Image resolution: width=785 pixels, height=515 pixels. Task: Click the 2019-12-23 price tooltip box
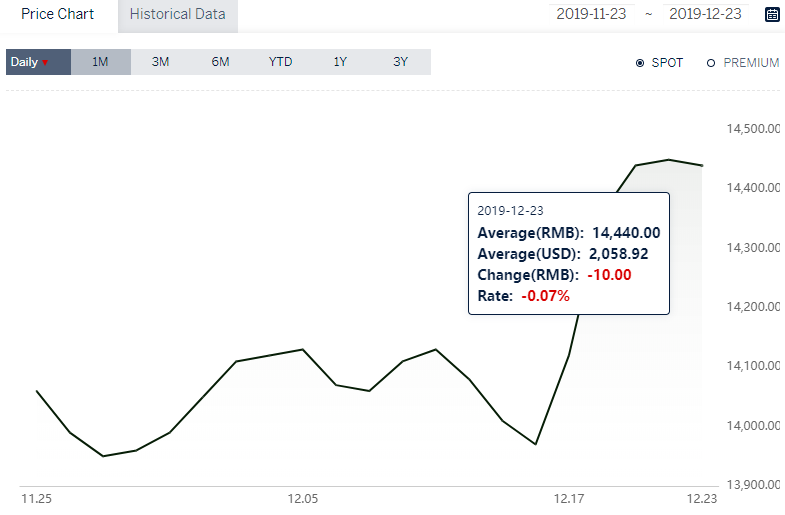pyautogui.click(x=569, y=253)
